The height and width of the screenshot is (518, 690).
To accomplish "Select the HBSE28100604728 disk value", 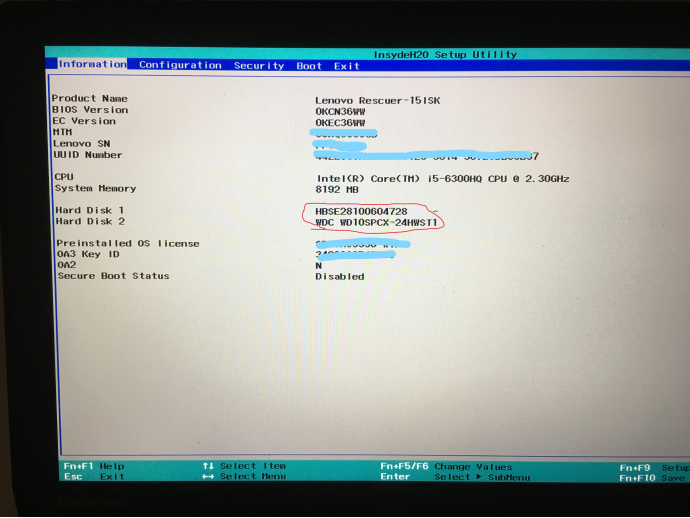I will point(361,211).
